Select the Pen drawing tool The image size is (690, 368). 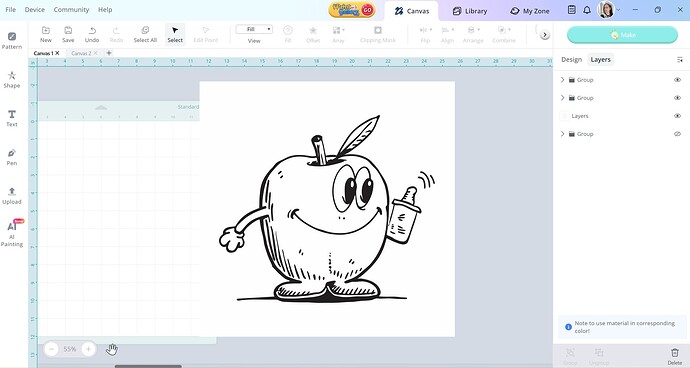point(12,157)
